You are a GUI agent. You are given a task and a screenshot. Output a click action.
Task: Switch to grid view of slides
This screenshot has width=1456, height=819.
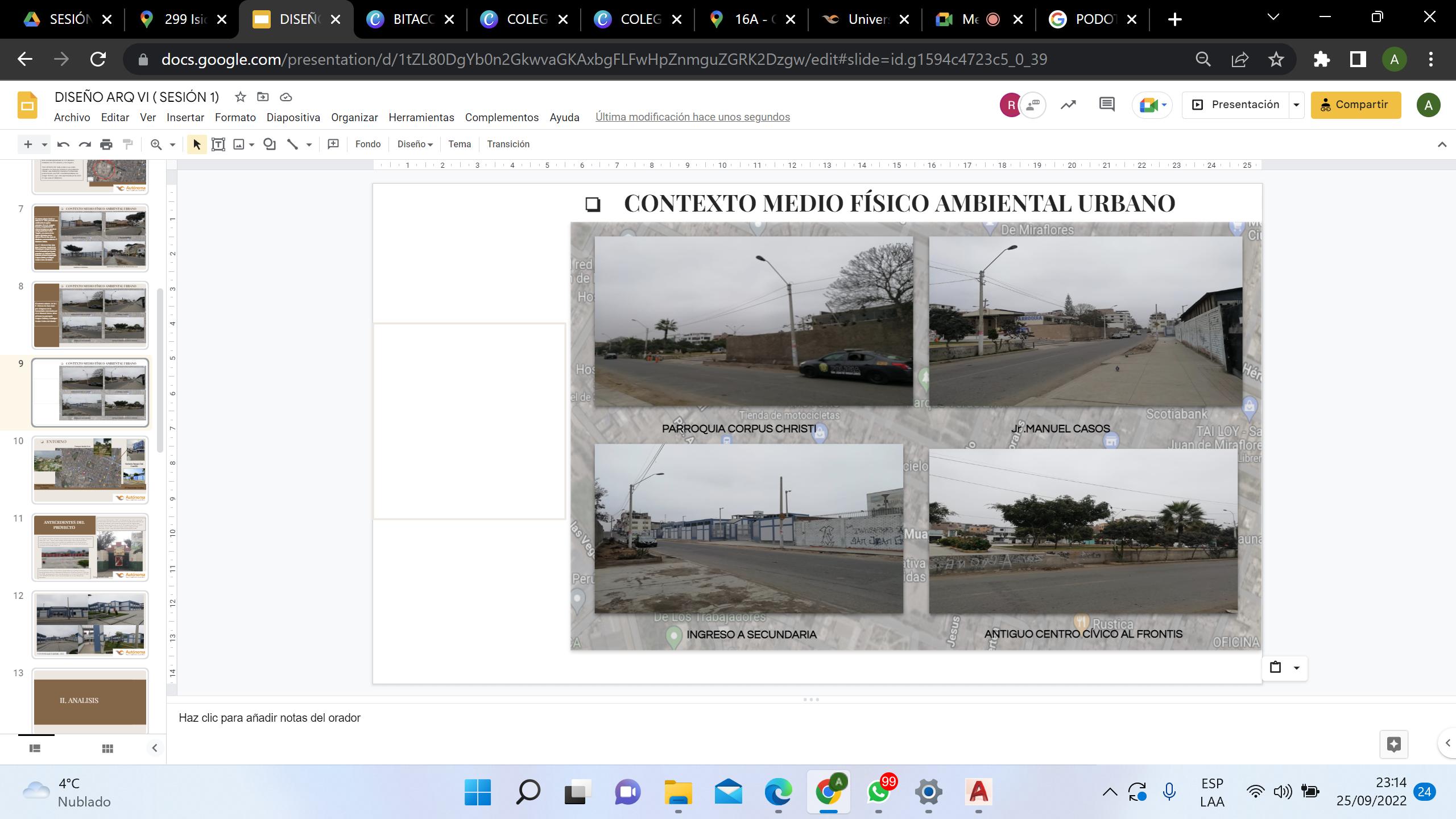[x=107, y=748]
